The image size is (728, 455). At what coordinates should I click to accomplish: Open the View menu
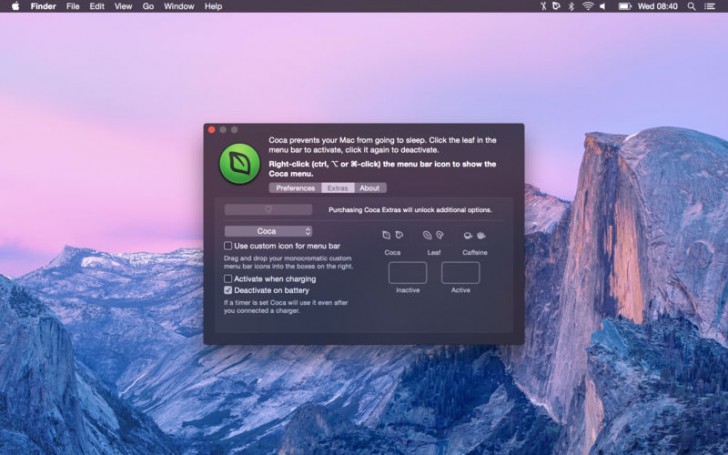[123, 6]
